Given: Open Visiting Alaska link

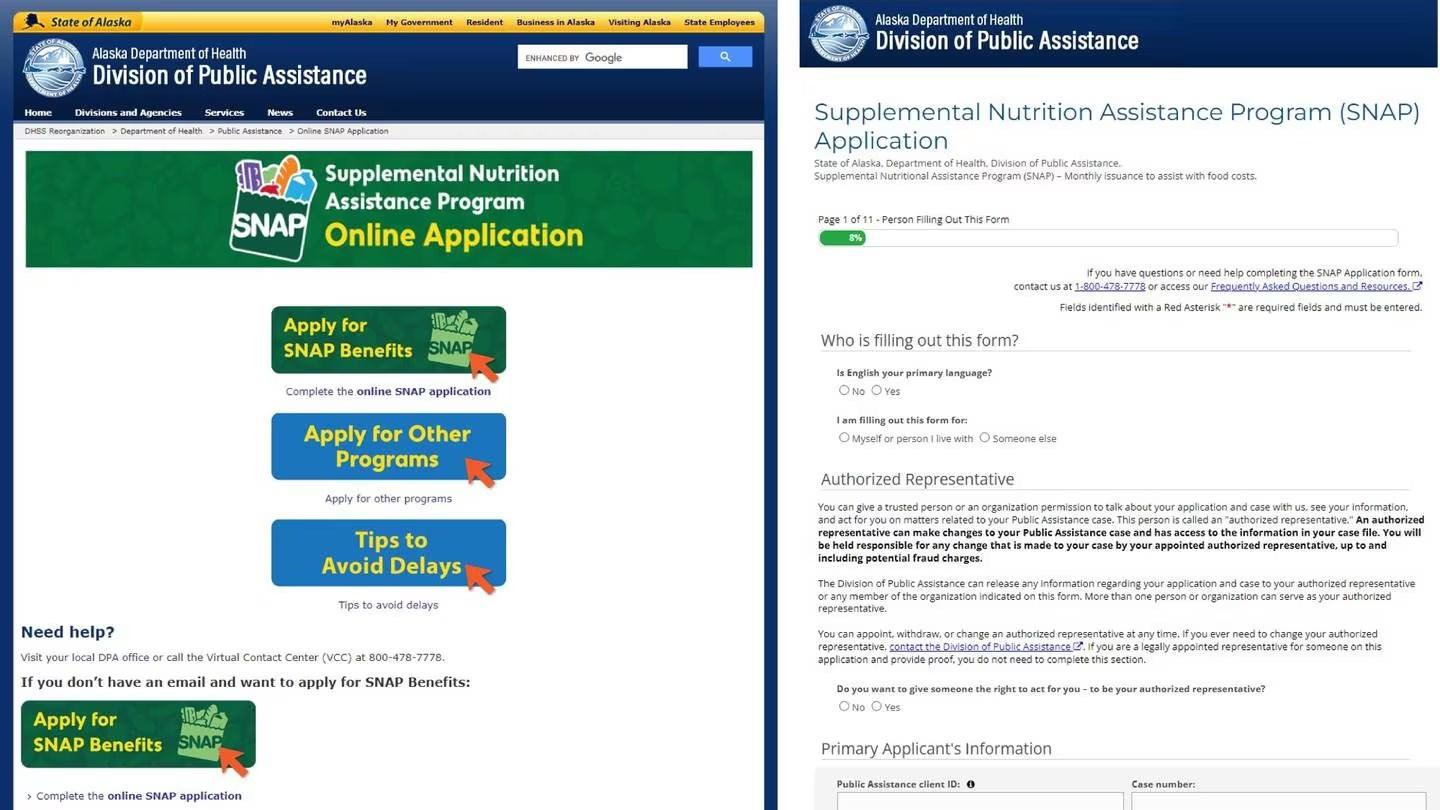Looking at the screenshot, I should (640, 22).
